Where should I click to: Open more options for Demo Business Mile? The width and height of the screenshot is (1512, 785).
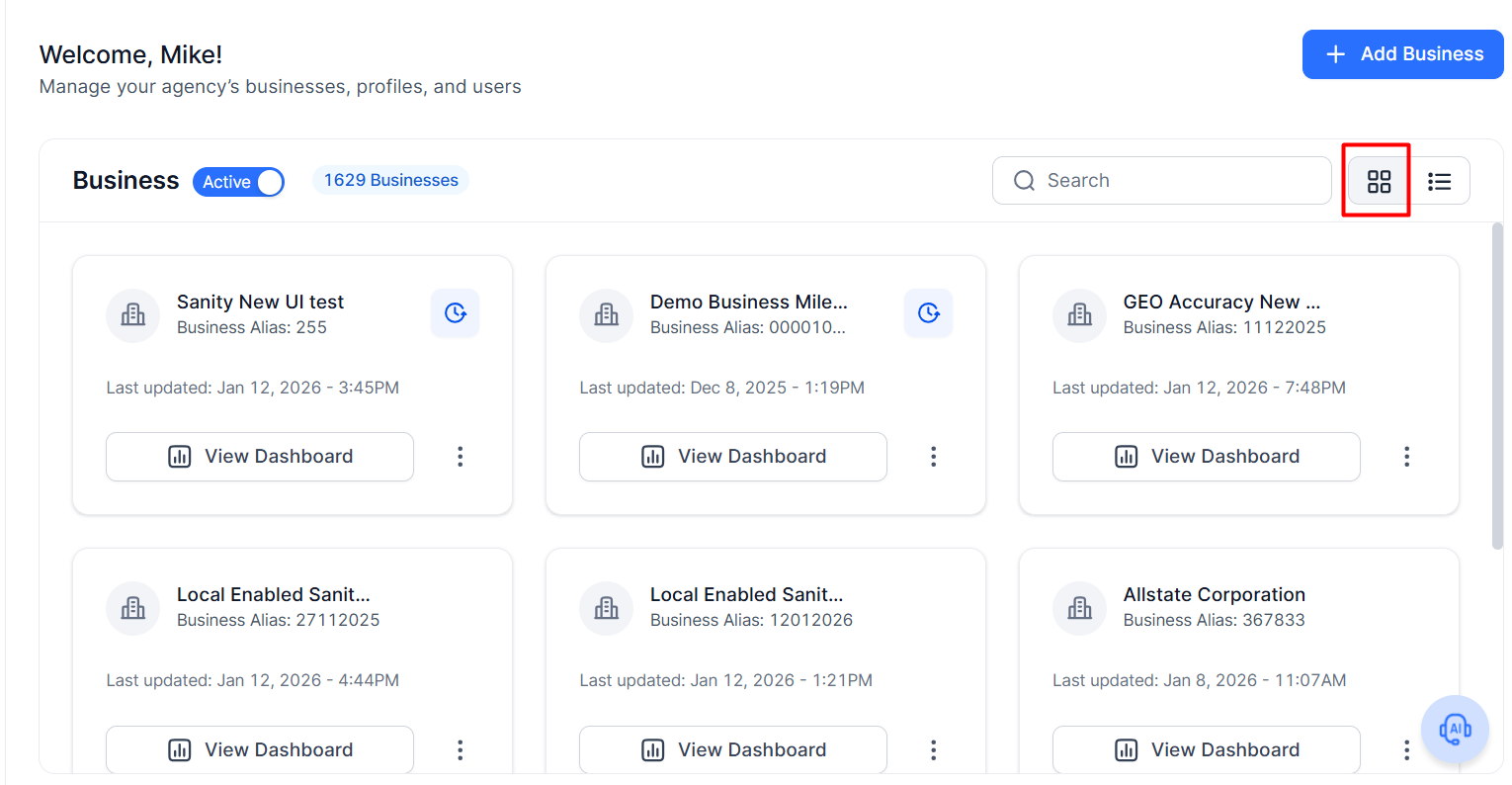pos(933,457)
